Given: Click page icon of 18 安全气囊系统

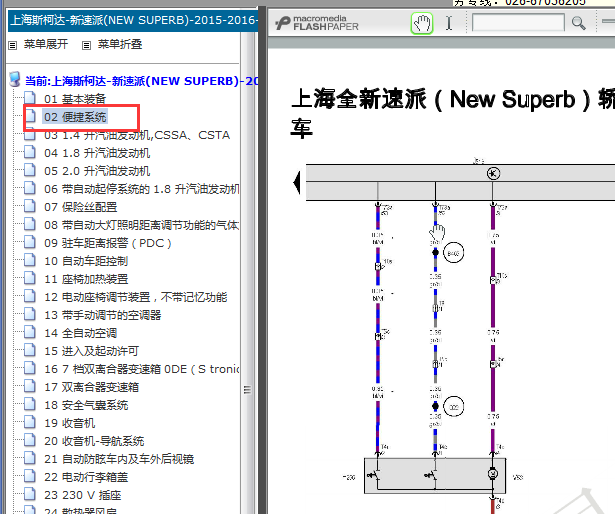Looking at the screenshot, I should tap(30, 404).
